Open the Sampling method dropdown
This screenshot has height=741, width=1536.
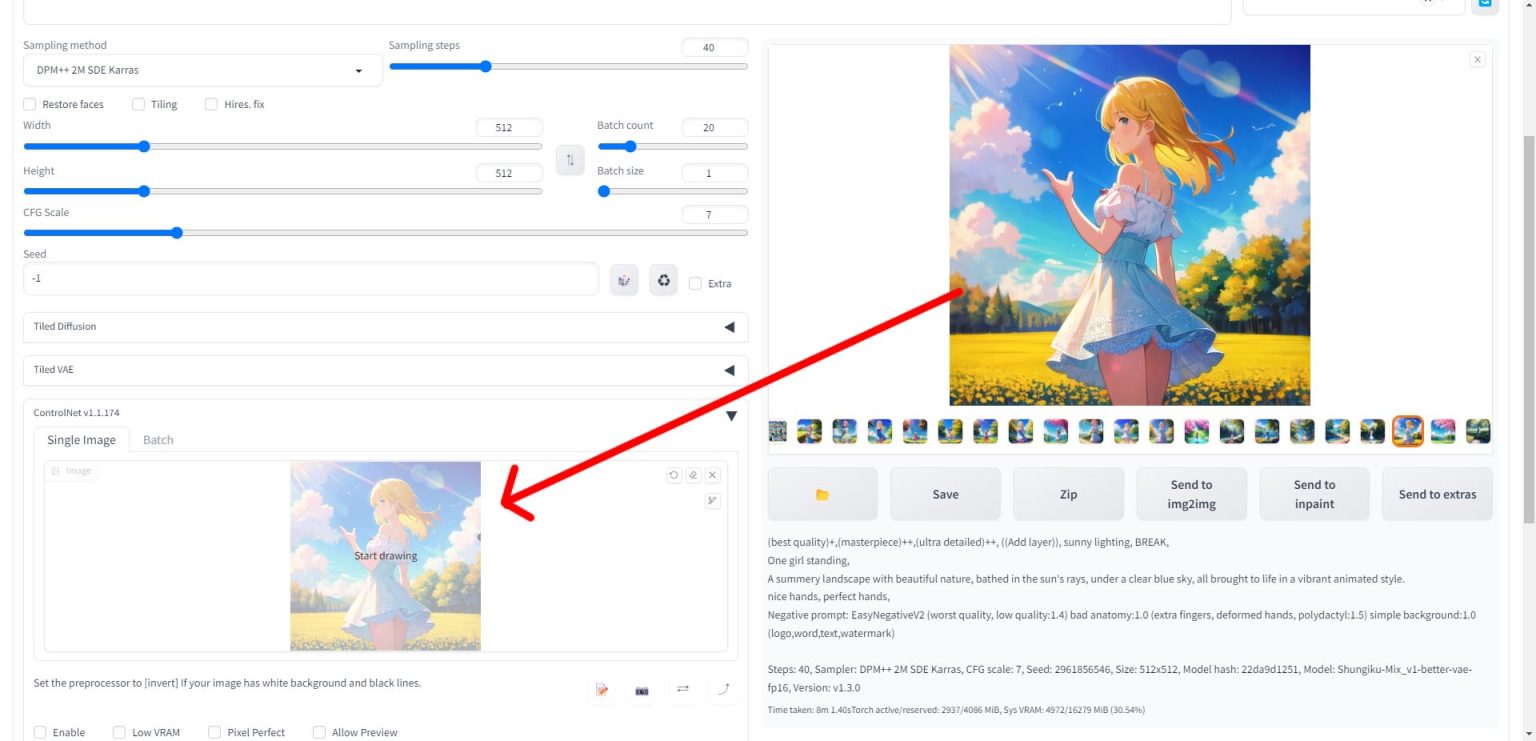point(202,71)
